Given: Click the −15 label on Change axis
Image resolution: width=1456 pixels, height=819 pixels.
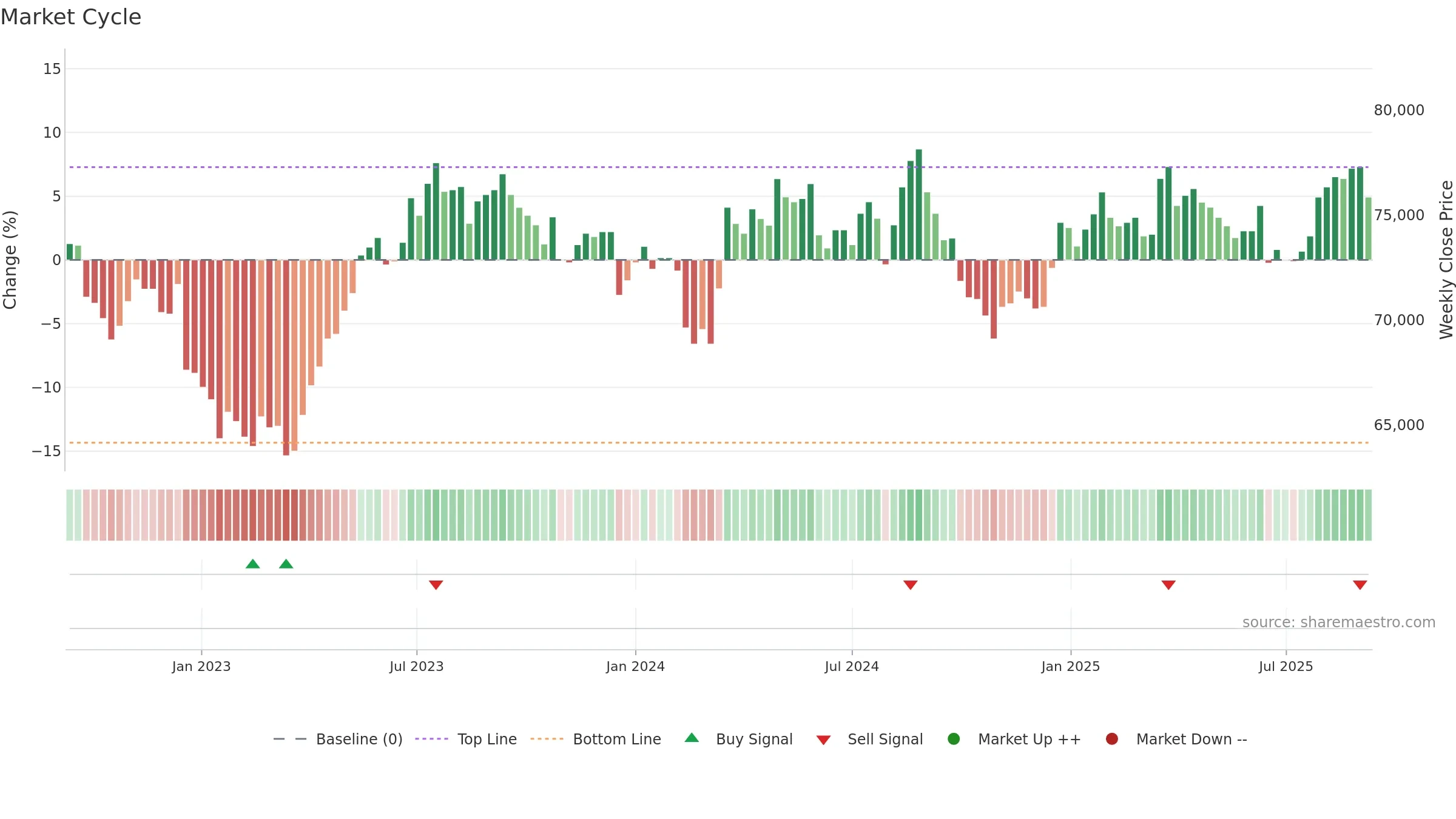Looking at the screenshot, I should coord(47,451).
